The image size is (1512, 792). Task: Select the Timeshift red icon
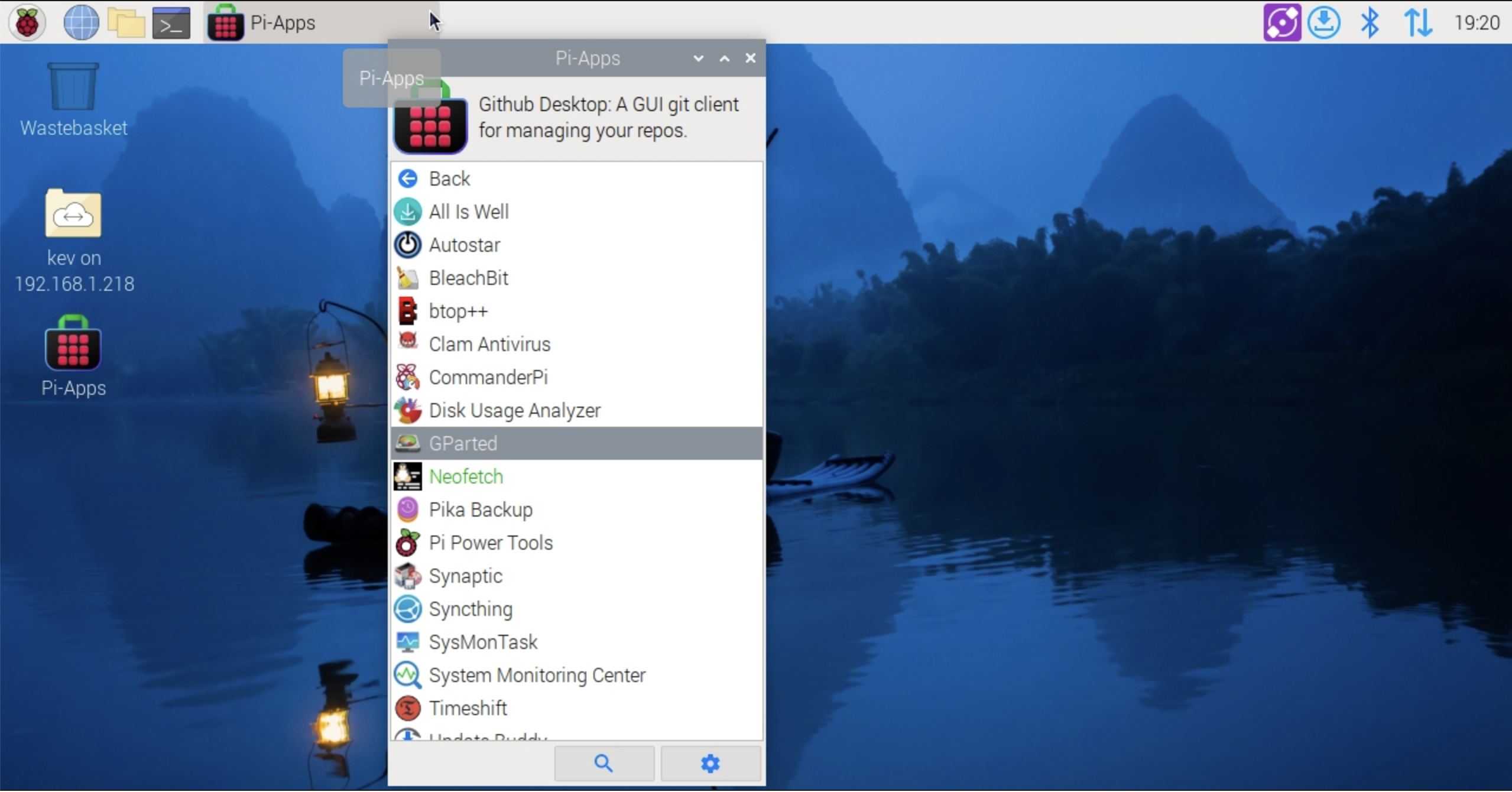pyautogui.click(x=408, y=708)
